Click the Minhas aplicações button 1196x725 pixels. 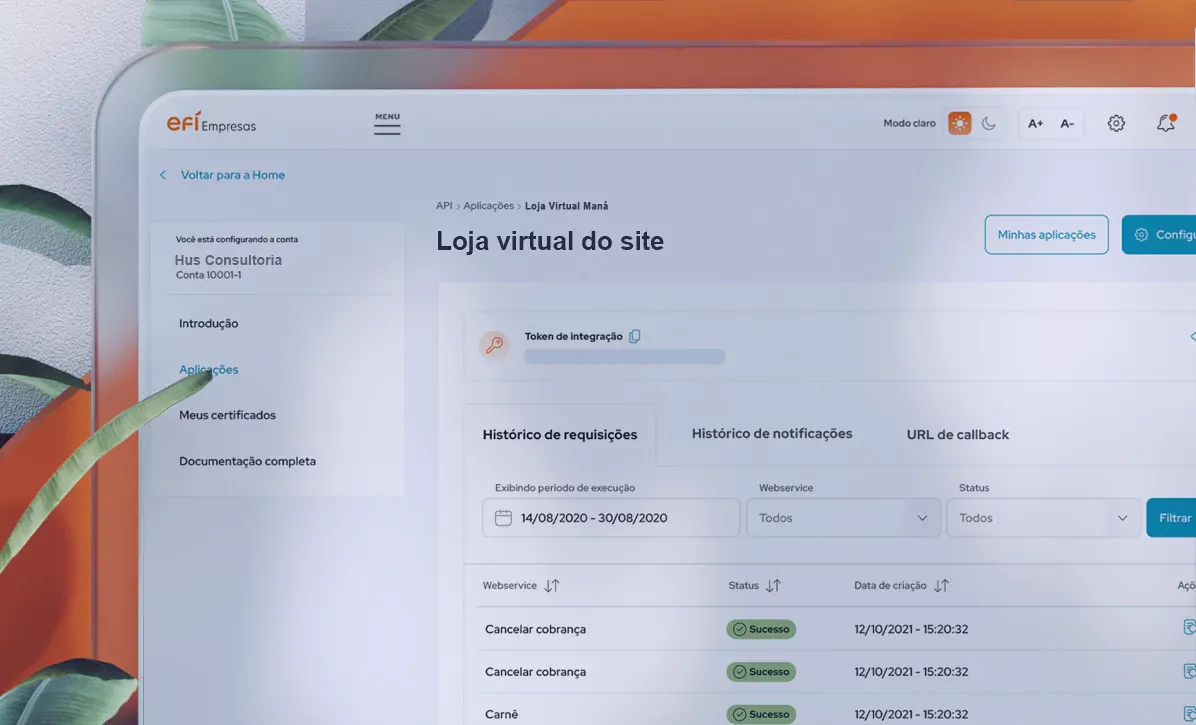1046,235
